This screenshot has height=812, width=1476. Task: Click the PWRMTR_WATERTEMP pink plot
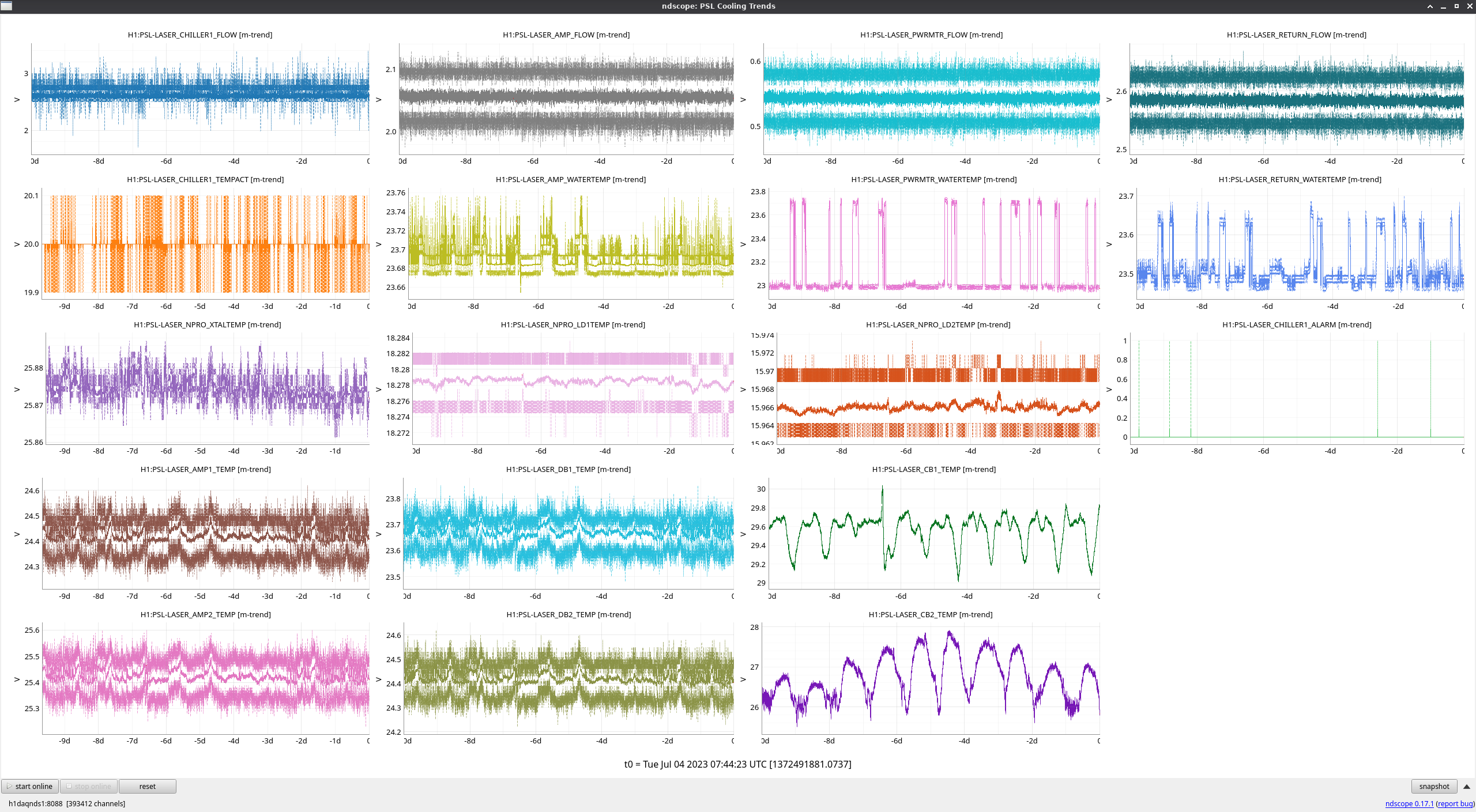point(933,243)
